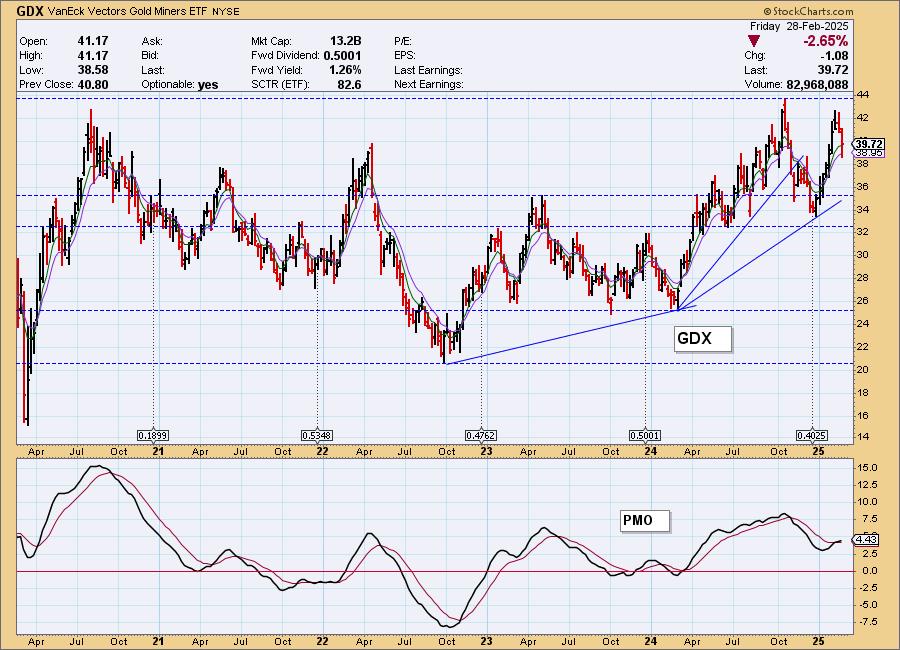This screenshot has width=900, height=650.
Task: Click the GDX ticker symbol in the header
Action: [x=28, y=10]
